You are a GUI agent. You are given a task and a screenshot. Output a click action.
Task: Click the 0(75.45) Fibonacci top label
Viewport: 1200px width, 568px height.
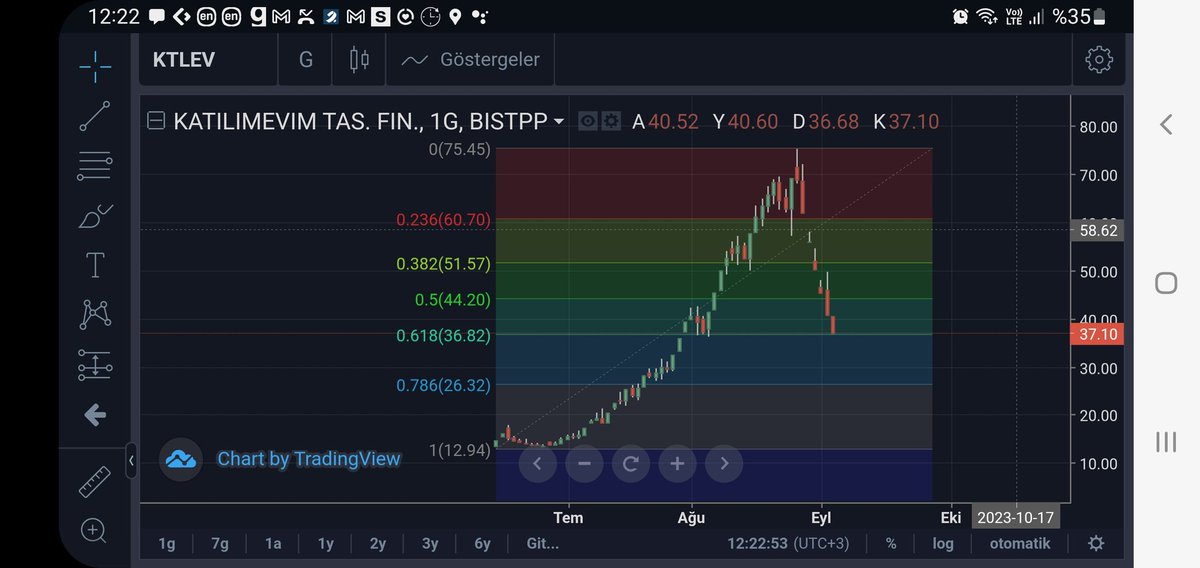pos(460,148)
